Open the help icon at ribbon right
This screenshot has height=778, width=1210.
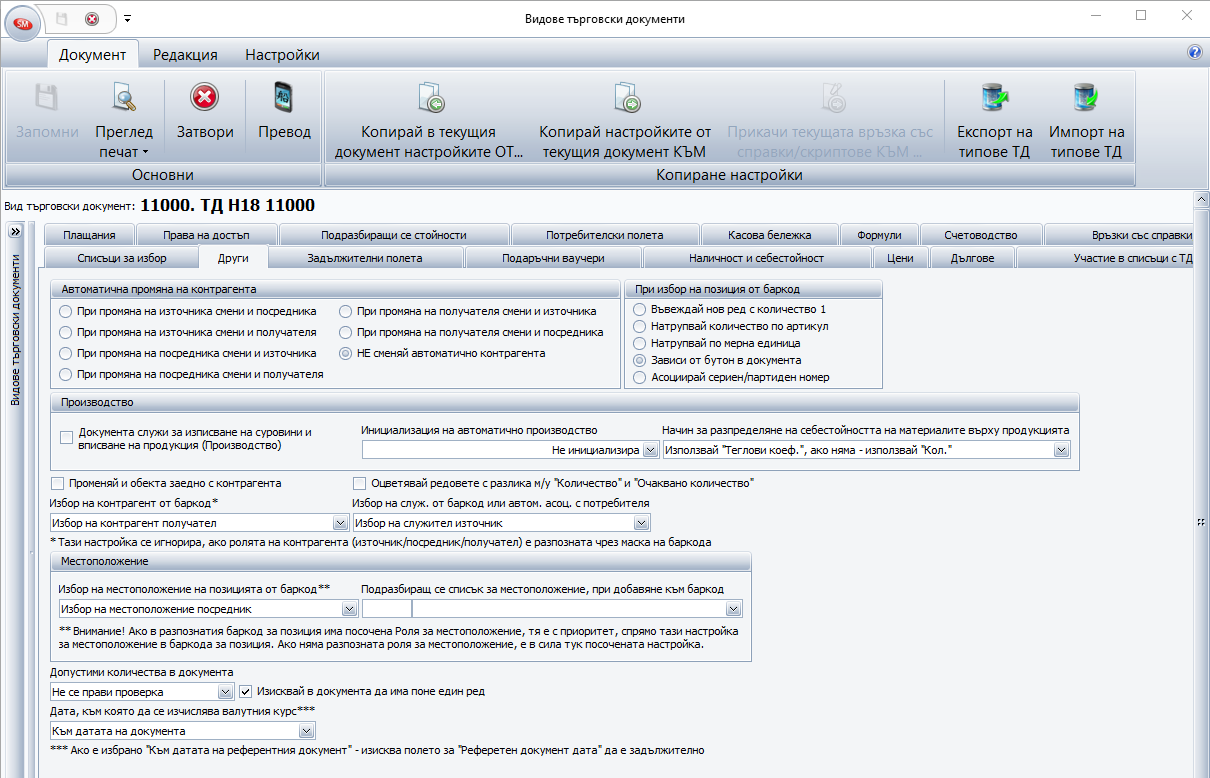coord(1194,52)
